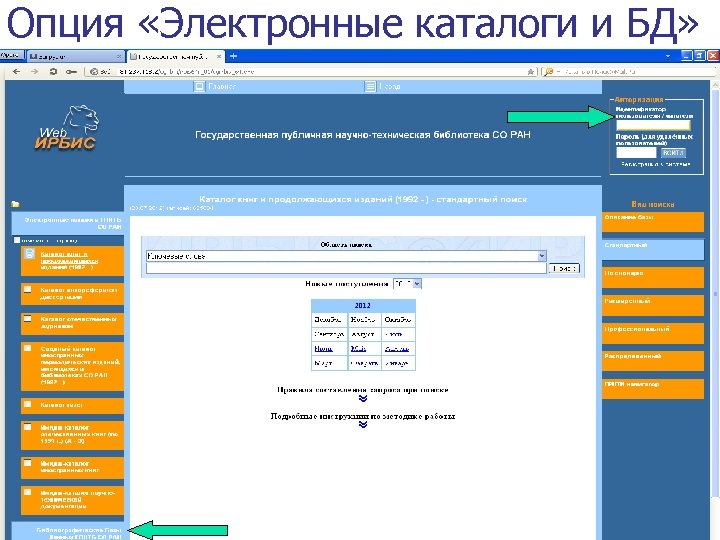Click the browser address bar

point(312,72)
